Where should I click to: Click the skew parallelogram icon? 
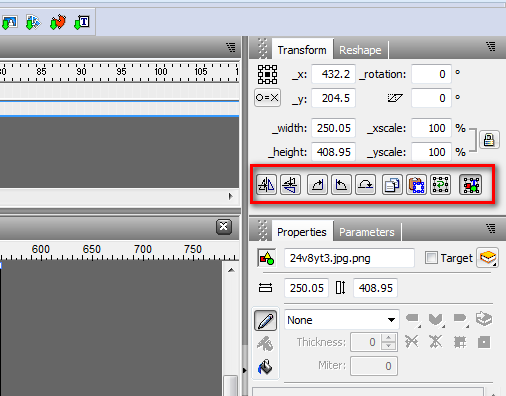[x=395, y=98]
